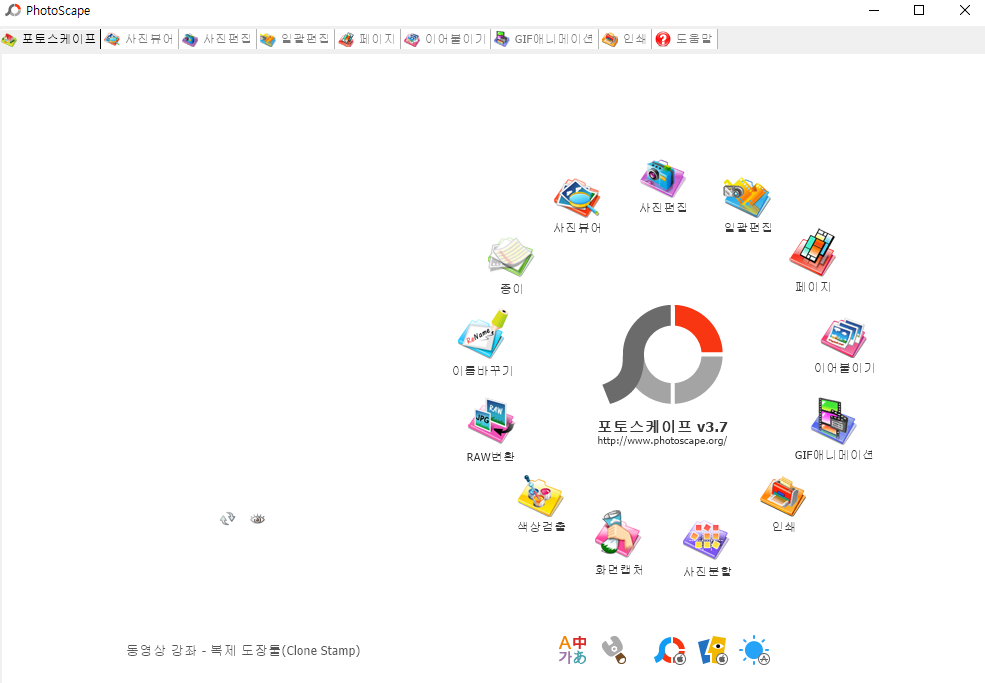Viewport: 985px width, 683px height.
Task: Open the http://www.photoscape.org/ link
Action: point(662,440)
